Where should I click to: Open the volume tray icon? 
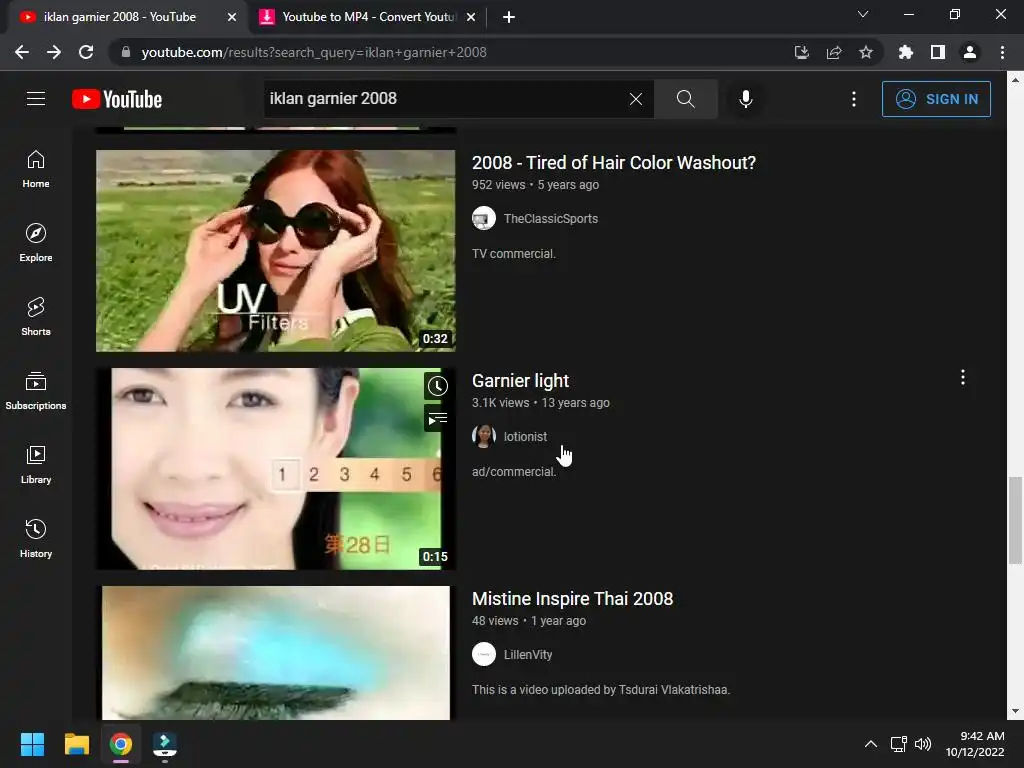(x=923, y=744)
